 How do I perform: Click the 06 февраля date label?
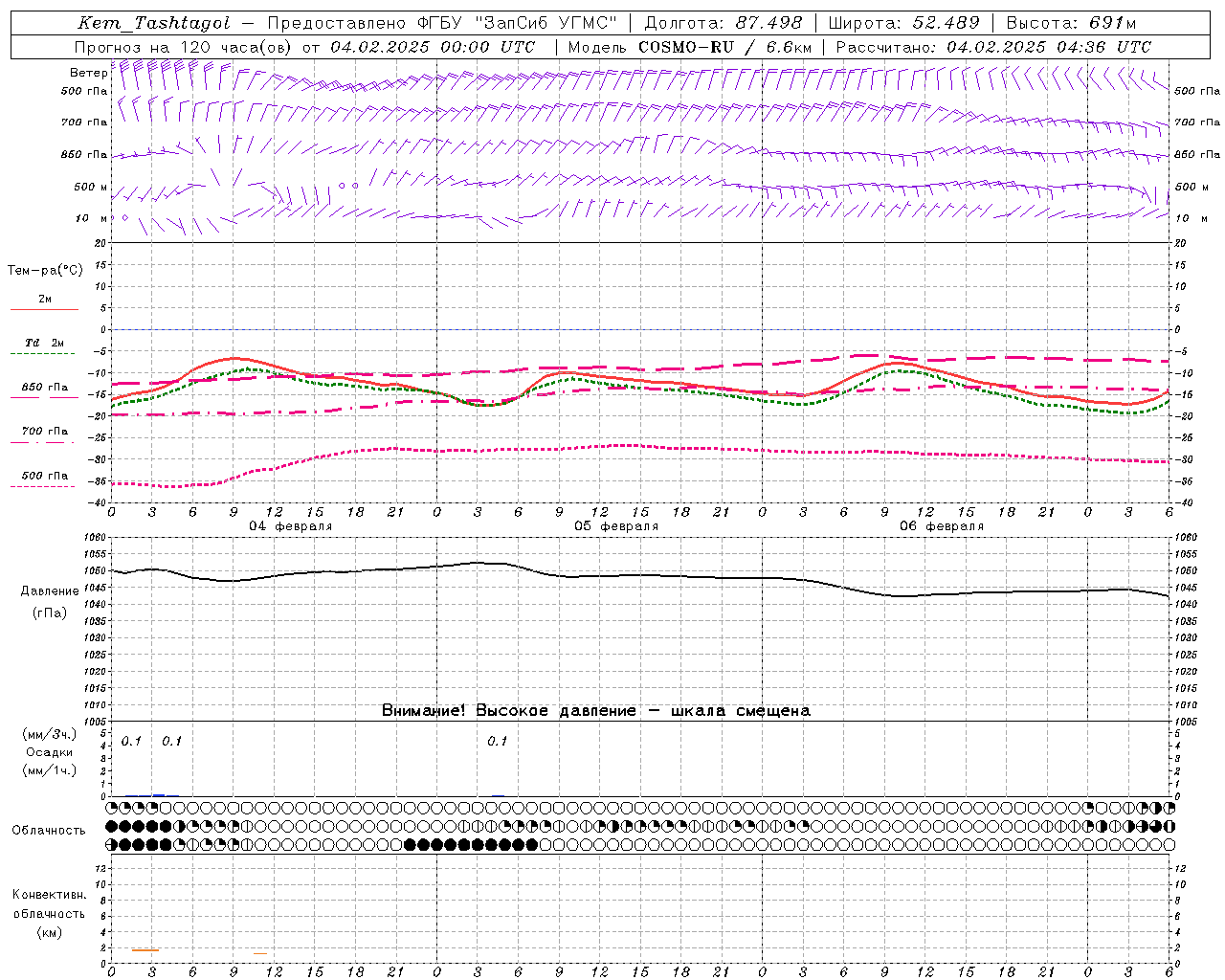point(942,526)
